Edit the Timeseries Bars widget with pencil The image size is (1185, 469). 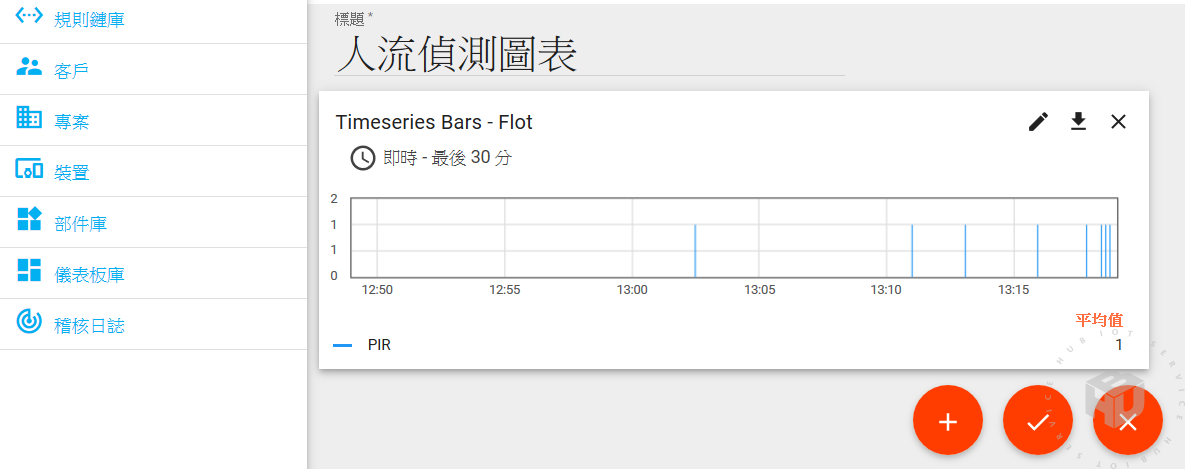(1039, 122)
